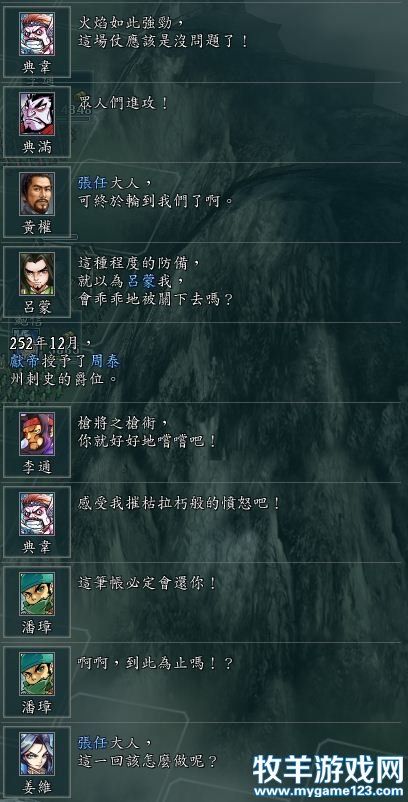Select the 李通 character portrait
The width and height of the screenshot is (408, 802).
[x=37, y=434]
